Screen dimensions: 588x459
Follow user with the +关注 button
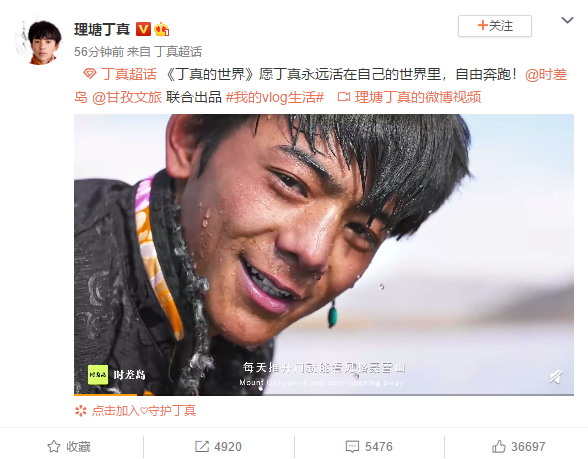click(495, 26)
